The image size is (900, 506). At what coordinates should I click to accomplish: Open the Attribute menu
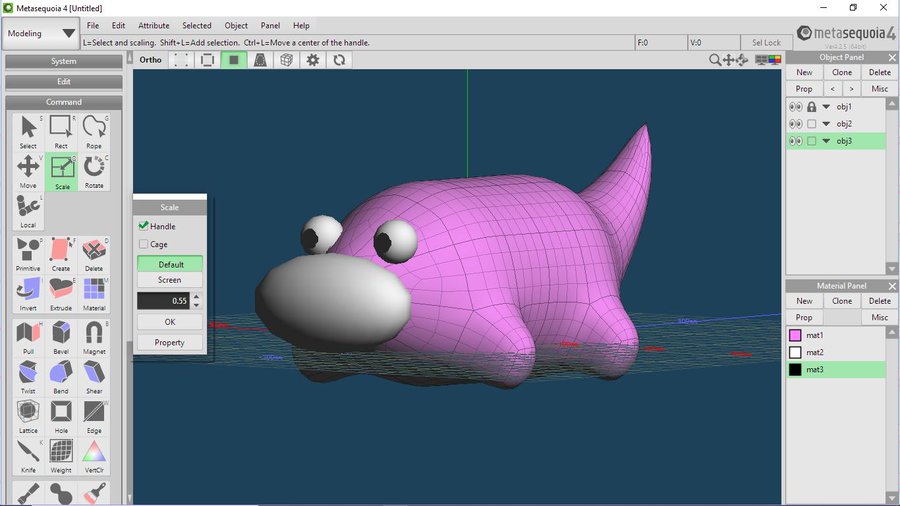[x=154, y=25]
